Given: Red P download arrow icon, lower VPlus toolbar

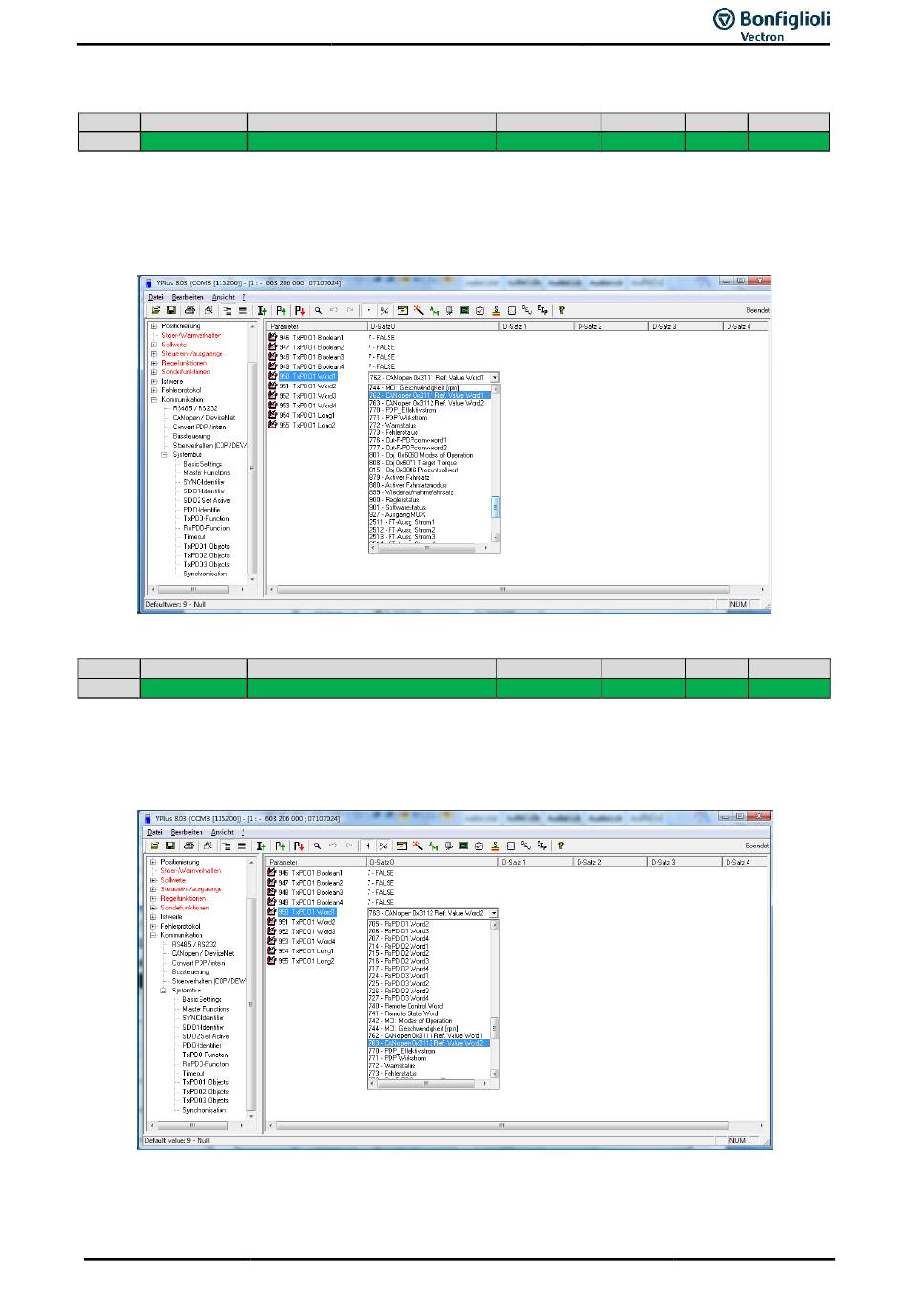Looking at the screenshot, I should pos(299,846).
